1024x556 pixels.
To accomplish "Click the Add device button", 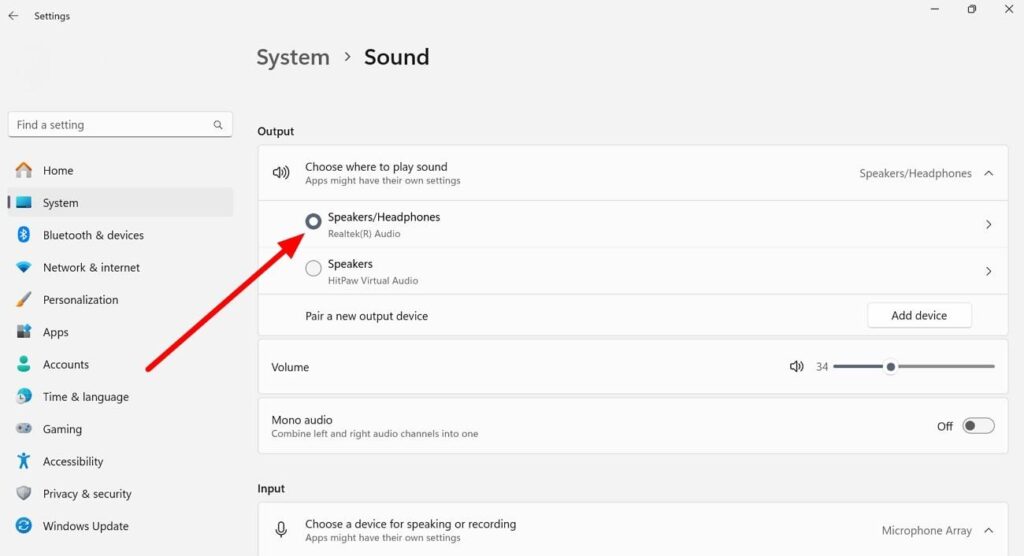I will [919, 316].
